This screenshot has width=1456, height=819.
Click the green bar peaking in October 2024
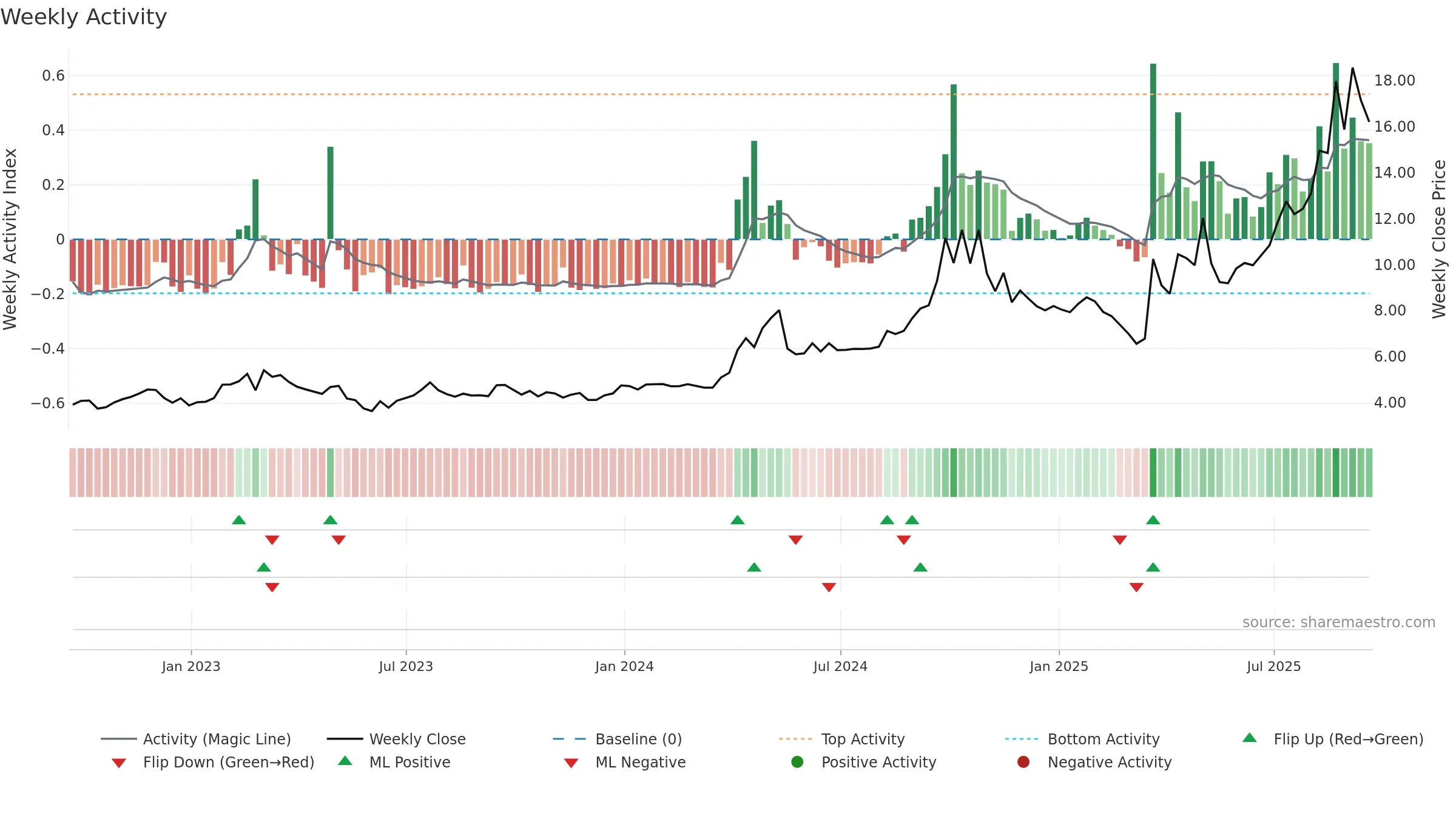tap(954, 161)
